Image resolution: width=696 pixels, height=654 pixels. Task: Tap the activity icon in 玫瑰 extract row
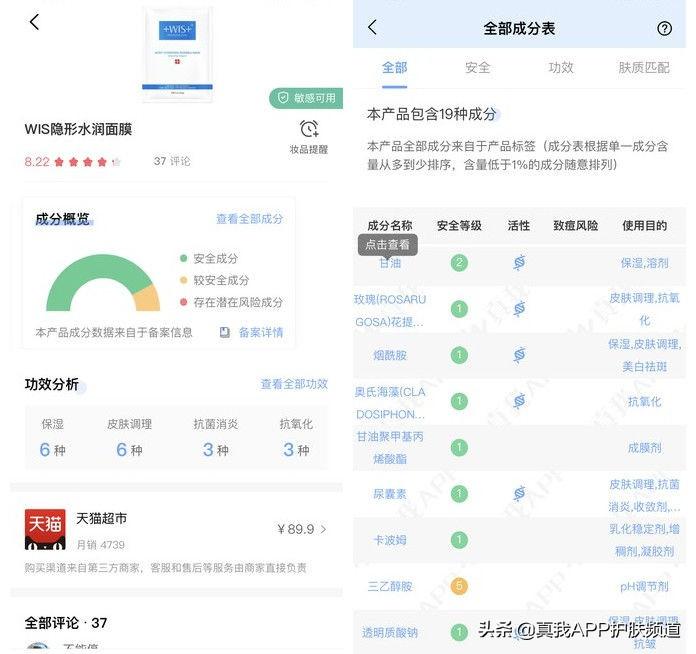pyautogui.click(x=519, y=309)
